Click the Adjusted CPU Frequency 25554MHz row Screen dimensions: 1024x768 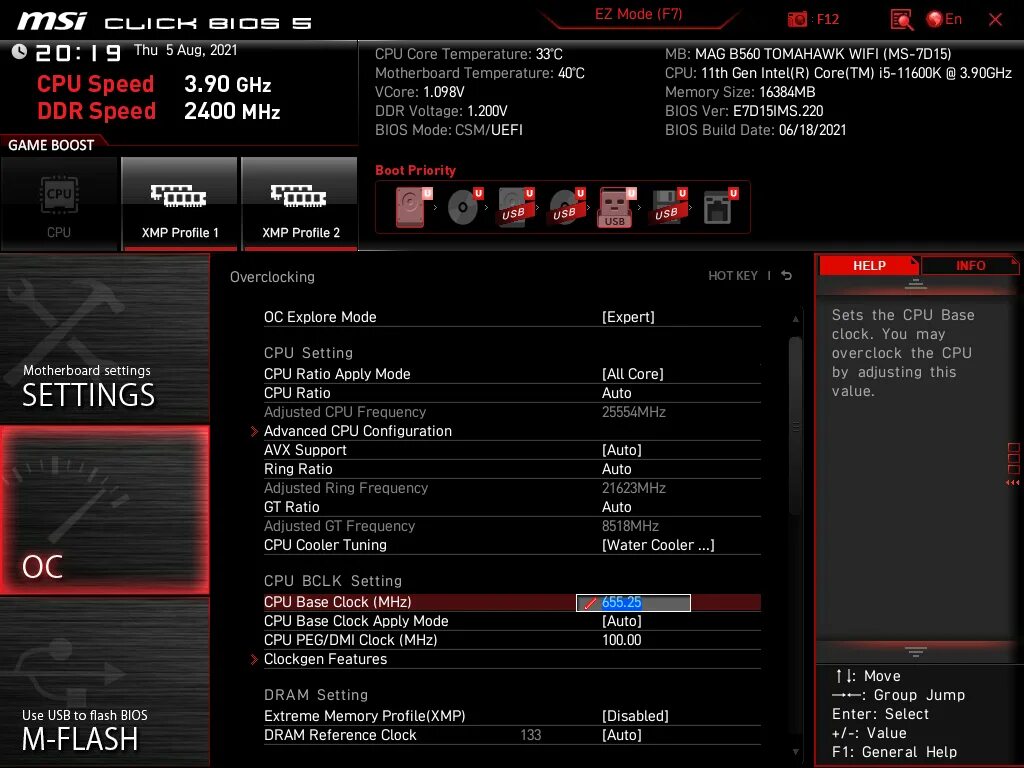click(512, 412)
